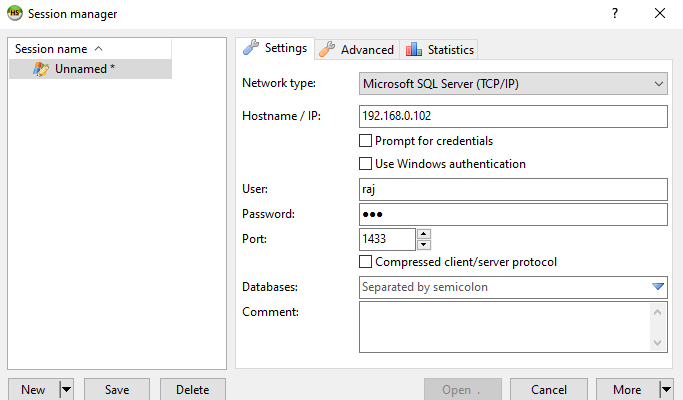Check Use Windows authentication
The height and width of the screenshot is (400, 683).
tap(365, 164)
